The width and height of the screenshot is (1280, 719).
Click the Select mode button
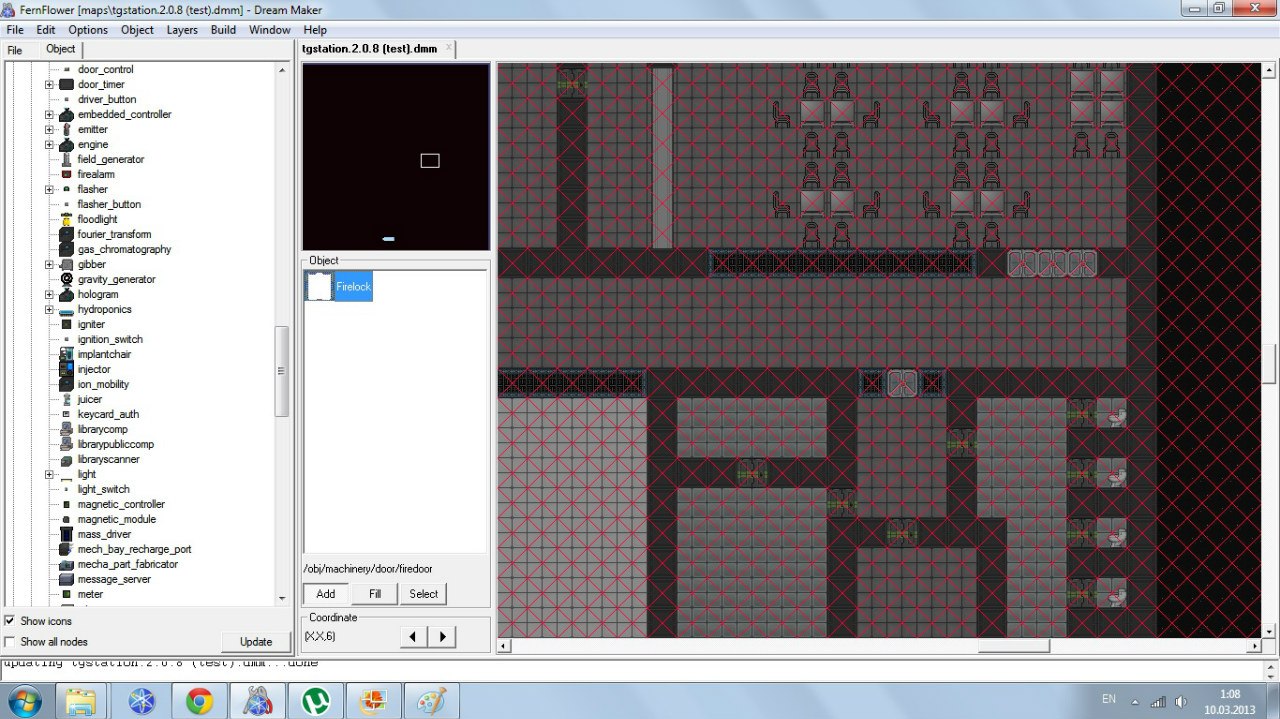tap(424, 594)
